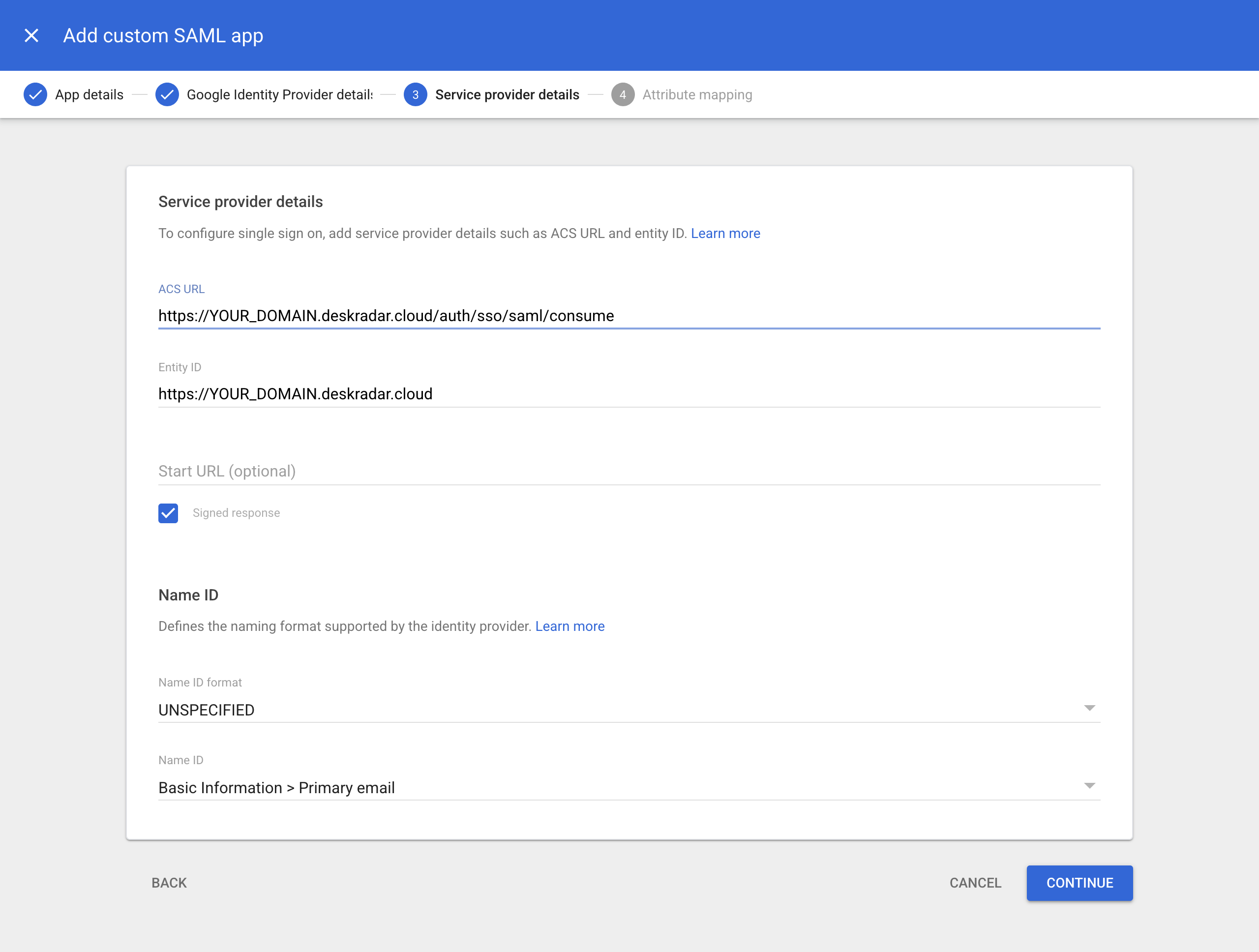Viewport: 1259px width, 952px height.
Task: Uncheck the Signed response checkbox
Action: tap(168, 513)
